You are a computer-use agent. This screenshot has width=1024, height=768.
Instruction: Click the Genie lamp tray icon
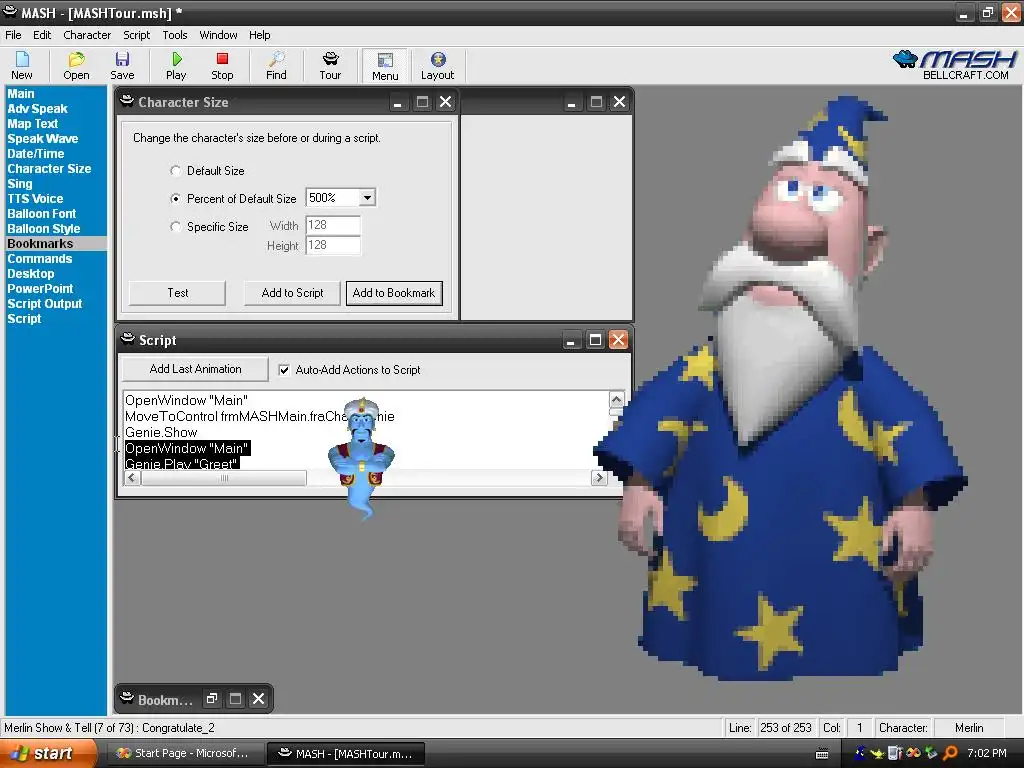[878, 753]
